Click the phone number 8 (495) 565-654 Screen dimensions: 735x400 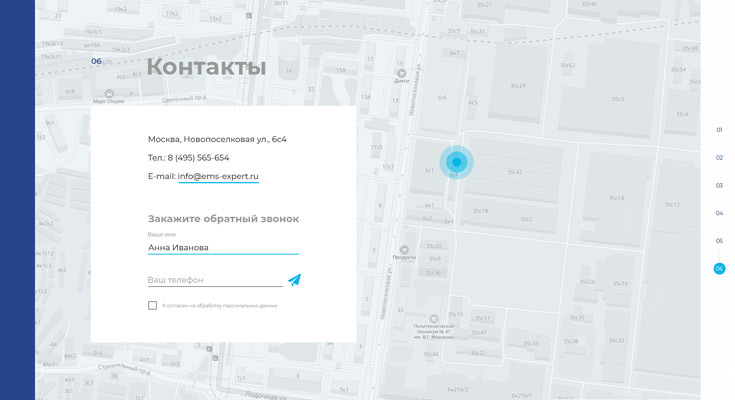click(198, 158)
